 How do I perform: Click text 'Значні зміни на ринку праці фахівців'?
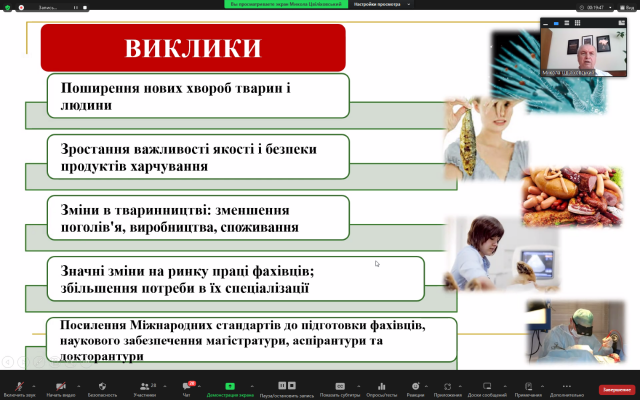coord(186,271)
